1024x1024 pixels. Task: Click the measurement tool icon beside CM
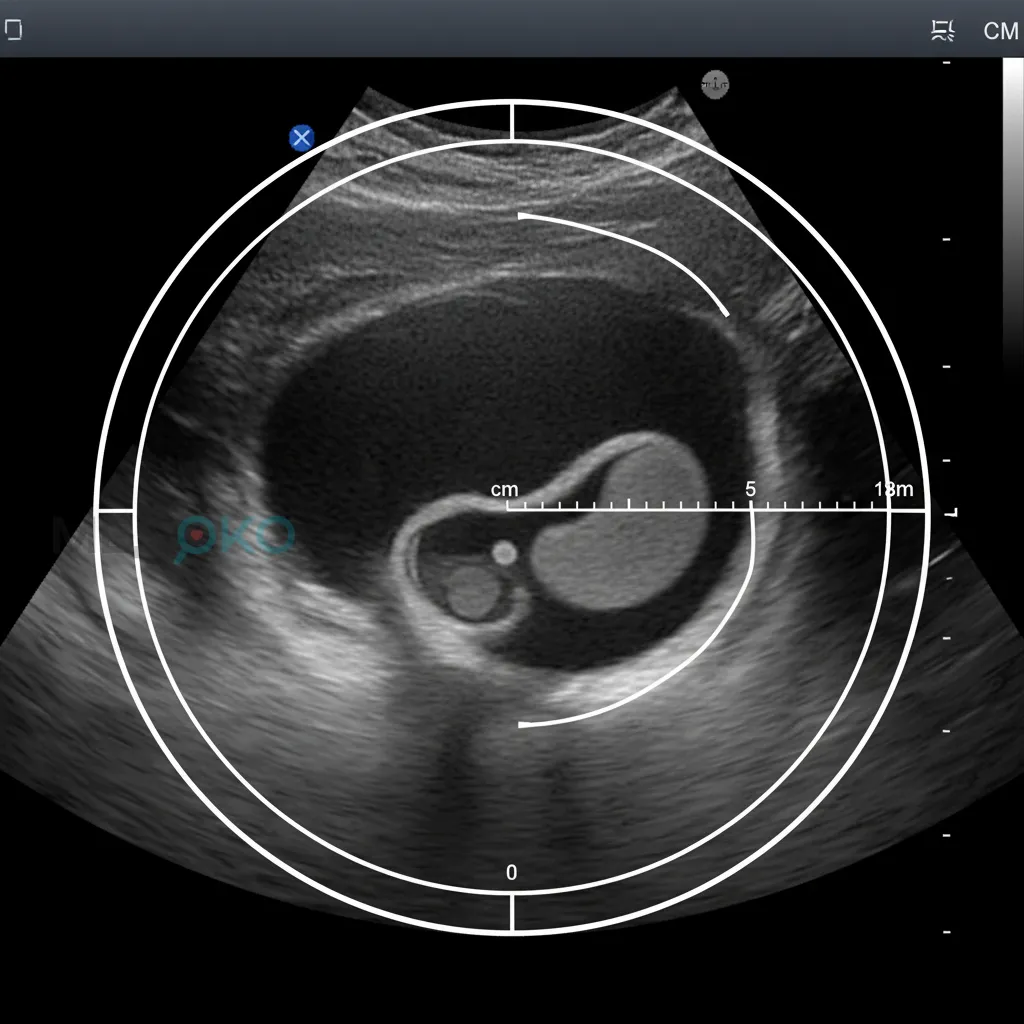[x=942, y=30]
